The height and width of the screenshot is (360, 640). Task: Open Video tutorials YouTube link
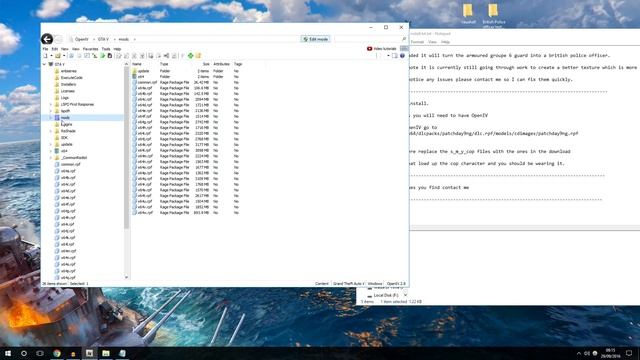[x=382, y=49]
